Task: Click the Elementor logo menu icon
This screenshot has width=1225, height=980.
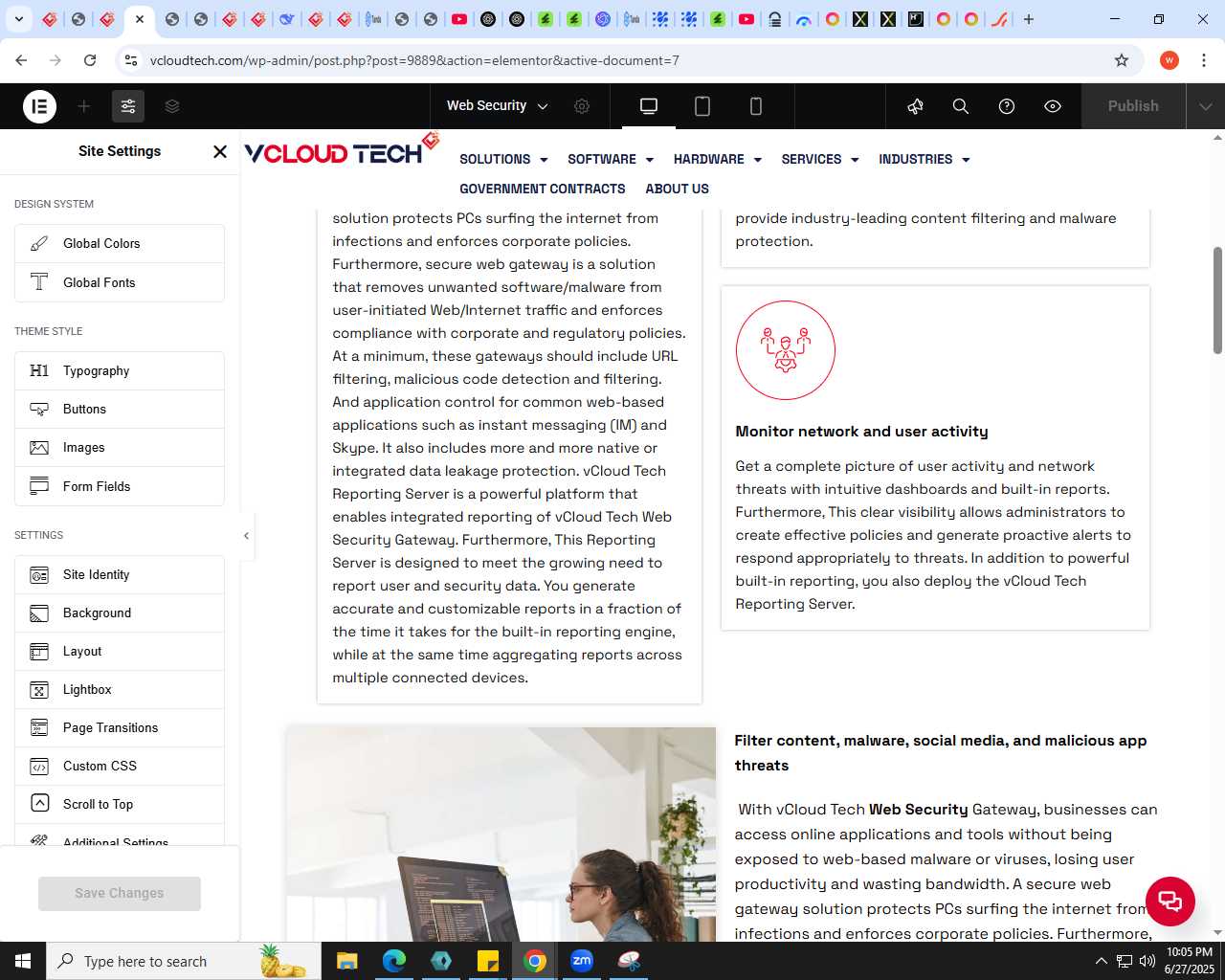Action: [x=39, y=106]
